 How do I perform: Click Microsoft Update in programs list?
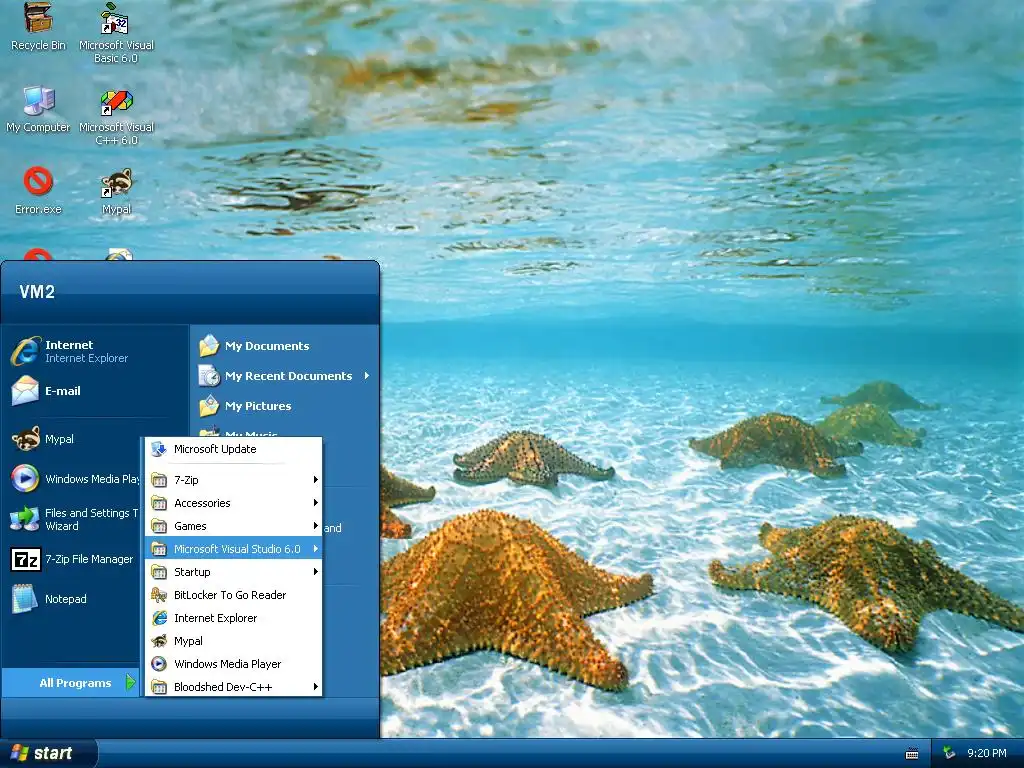click(x=233, y=449)
